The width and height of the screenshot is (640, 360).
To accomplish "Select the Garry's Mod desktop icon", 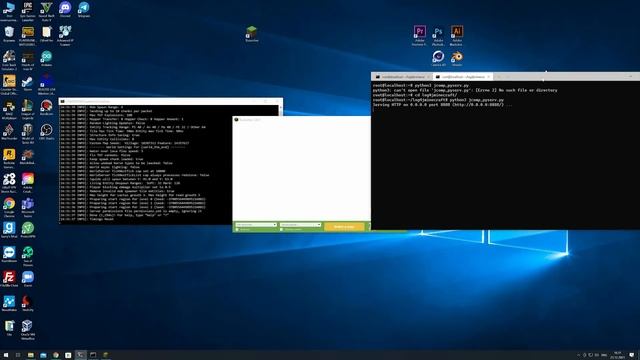I will coord(9,230).
